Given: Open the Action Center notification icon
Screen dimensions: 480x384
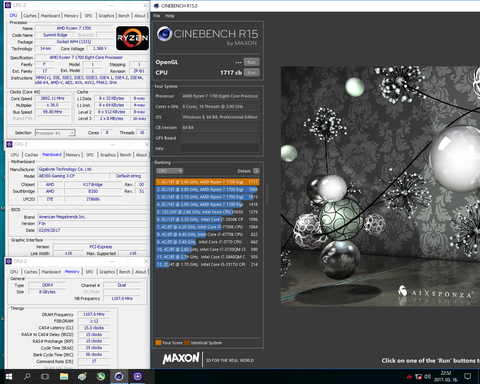Looking at the screenshot, I should click(x=468, y=377).
